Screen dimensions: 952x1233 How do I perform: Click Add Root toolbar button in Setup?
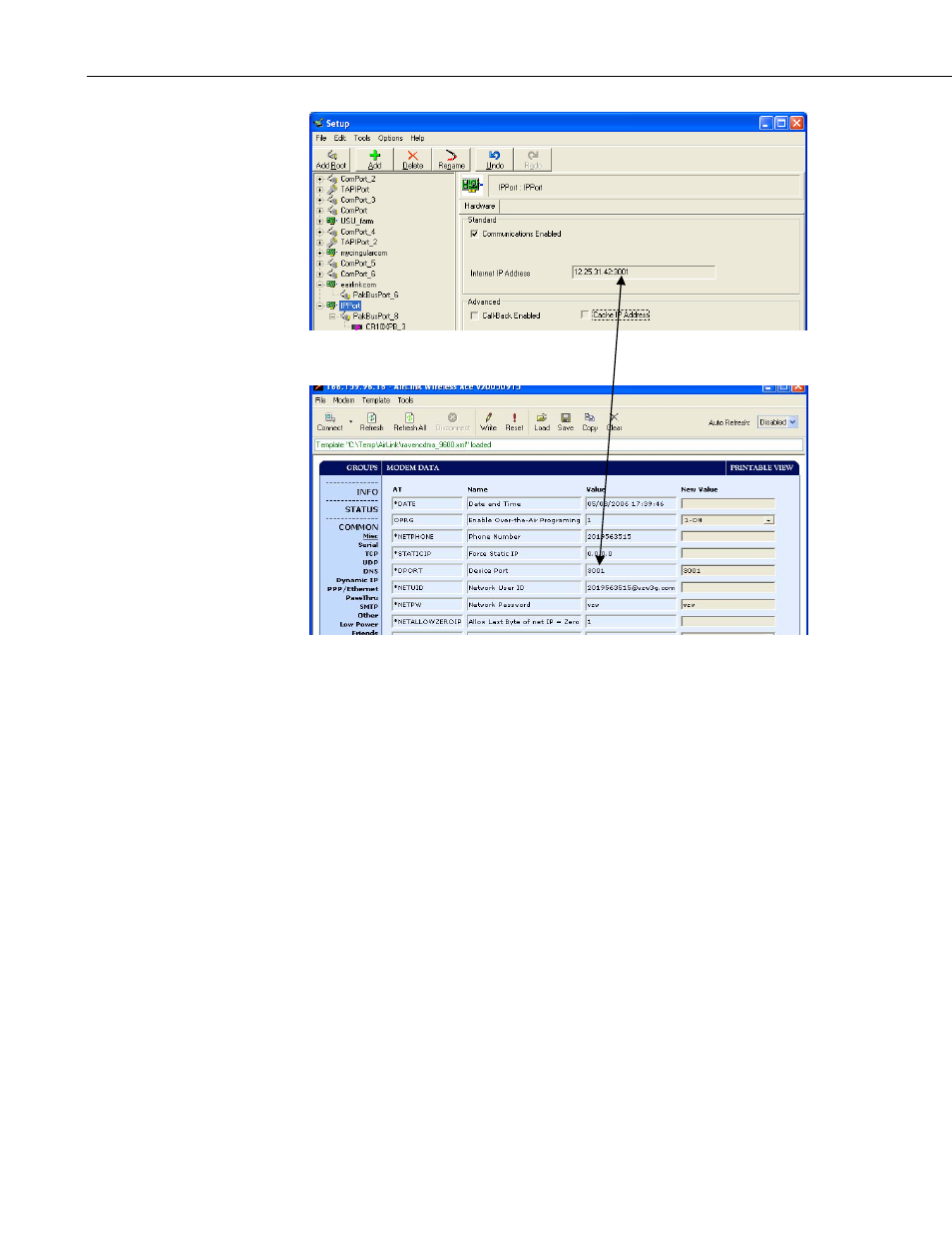coord(330,160)
